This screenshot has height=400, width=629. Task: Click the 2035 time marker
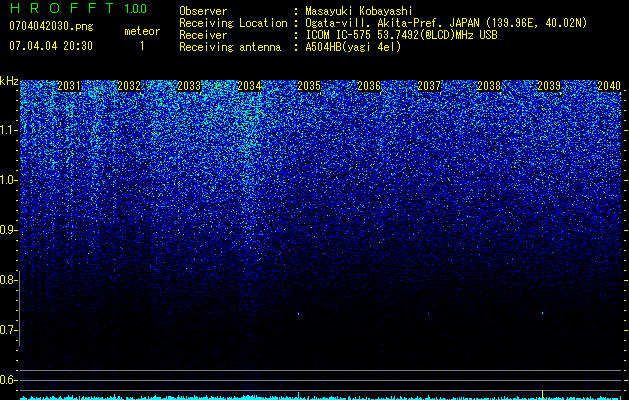coord(309,86)
